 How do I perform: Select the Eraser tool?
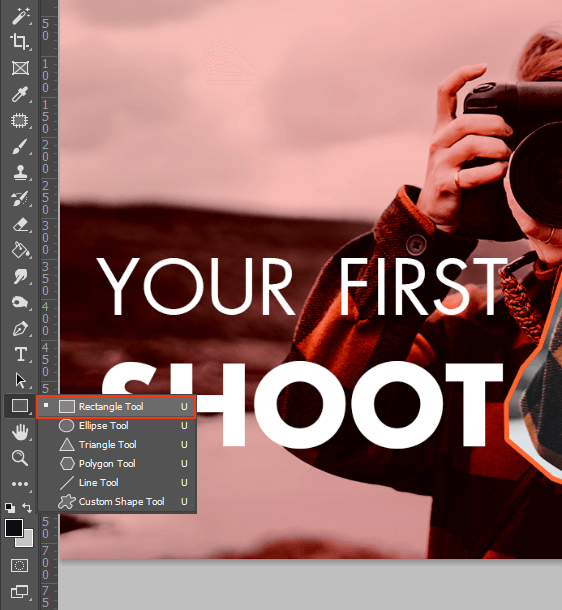tap(20, 225)
